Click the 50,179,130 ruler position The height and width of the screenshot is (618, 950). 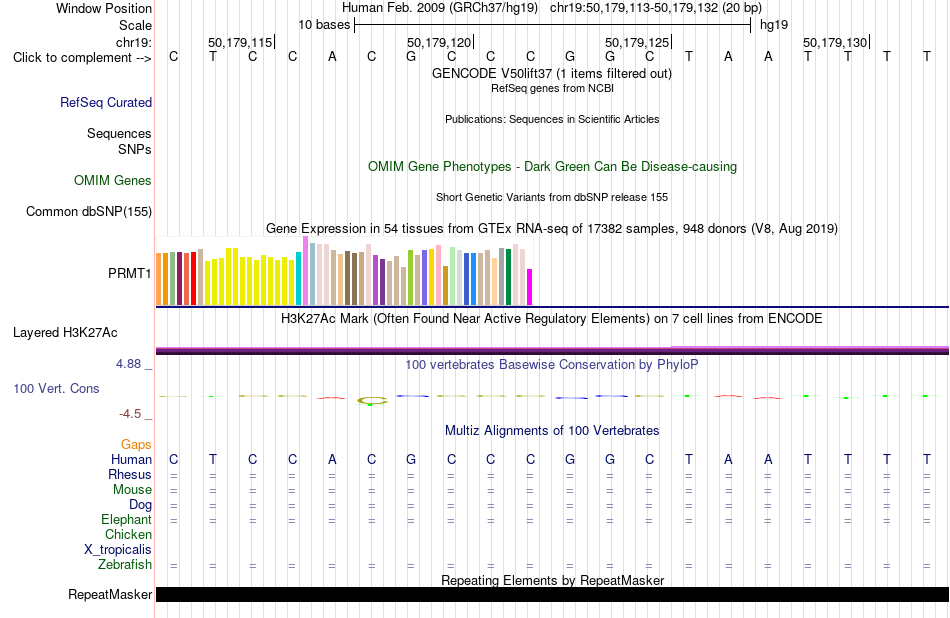[835, 42]
